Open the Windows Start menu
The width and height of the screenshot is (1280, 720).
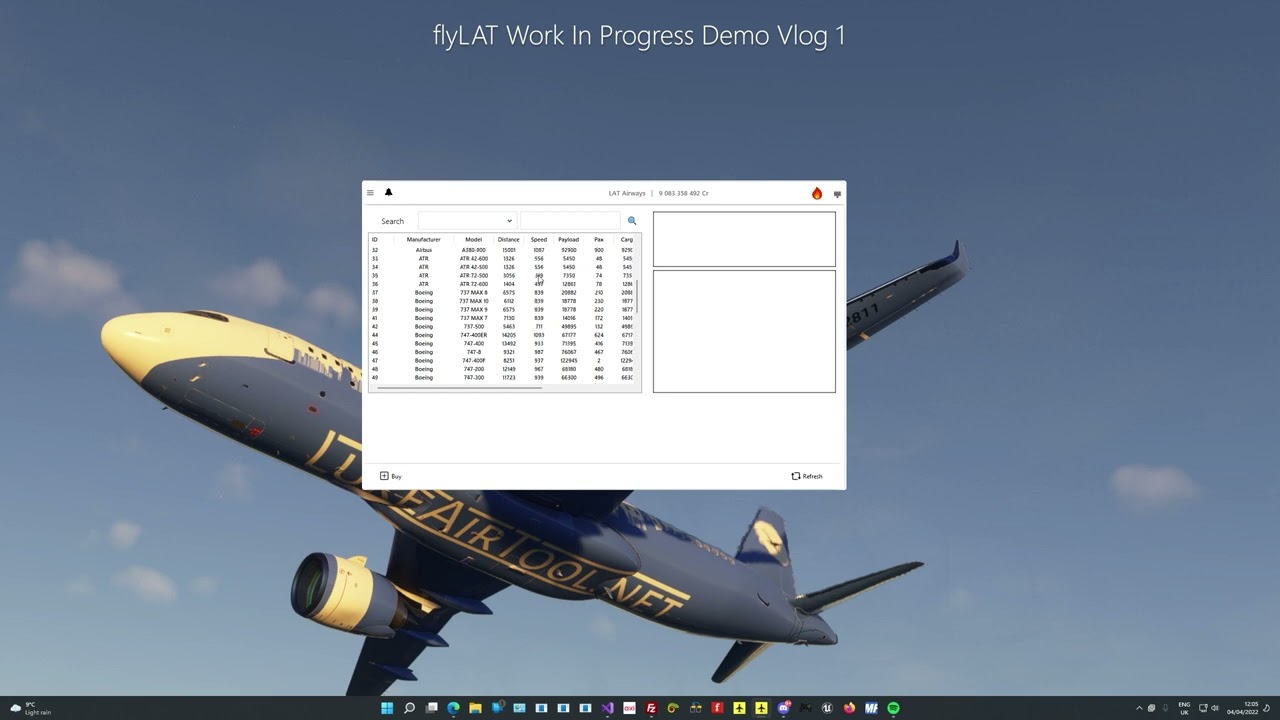pyautogui.click(x=387, y=708)
